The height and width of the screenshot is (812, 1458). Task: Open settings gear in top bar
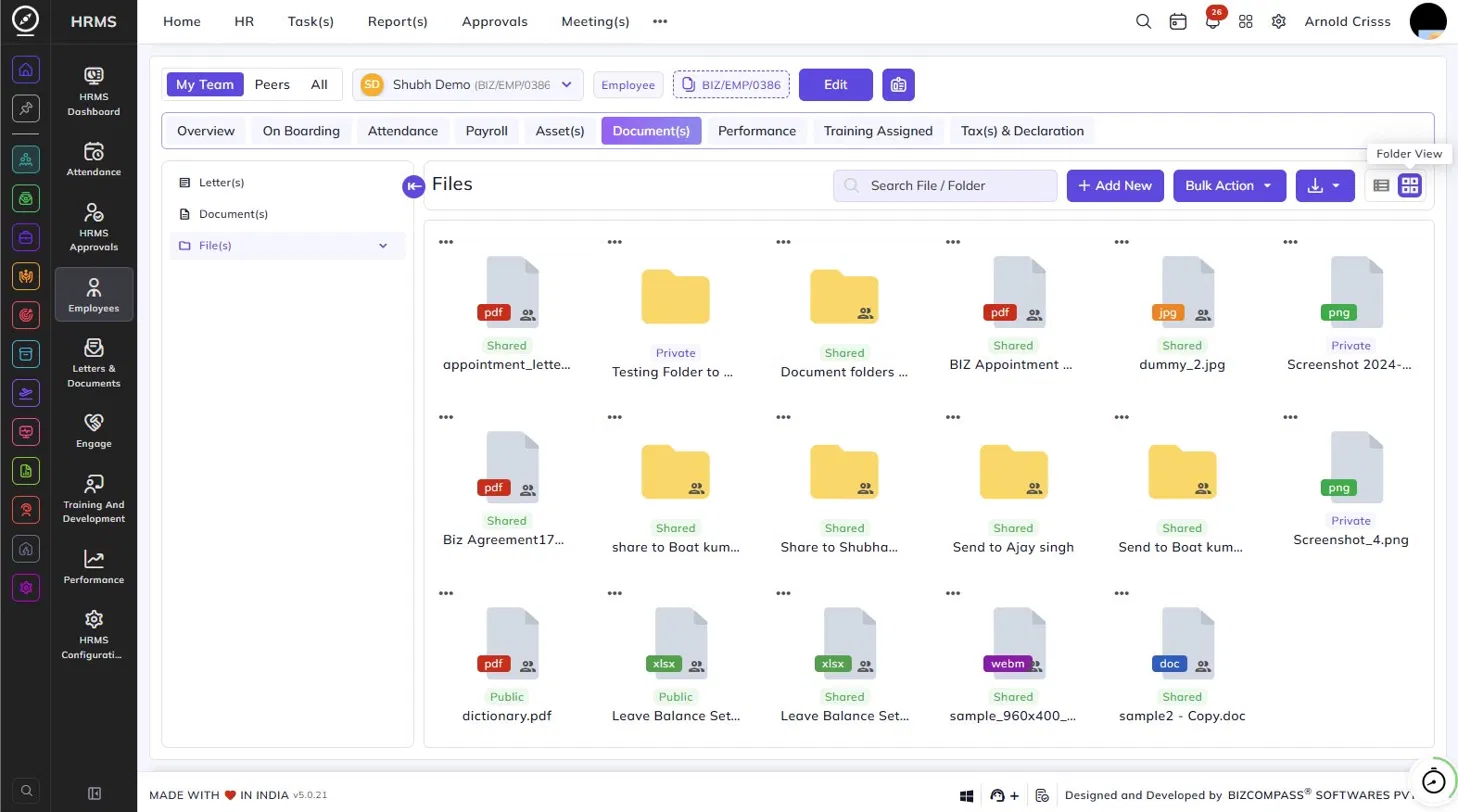[x=1279, y=21]
